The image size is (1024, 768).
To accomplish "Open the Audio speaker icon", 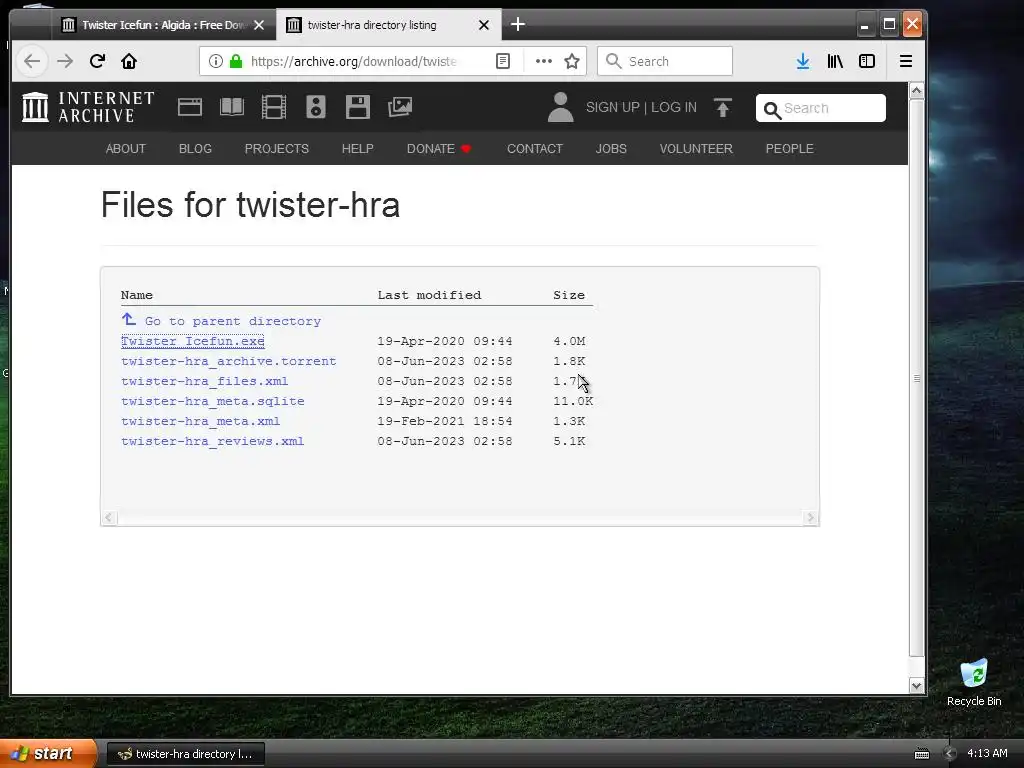I will [316, 107].
